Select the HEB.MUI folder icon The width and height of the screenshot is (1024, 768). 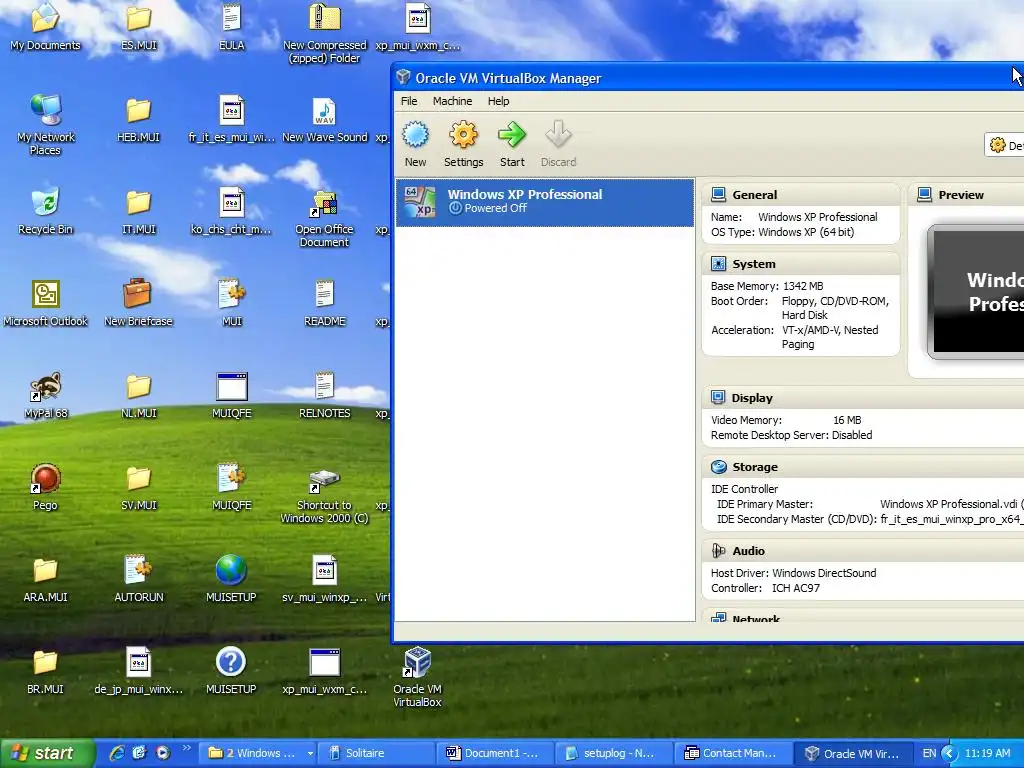138,118
